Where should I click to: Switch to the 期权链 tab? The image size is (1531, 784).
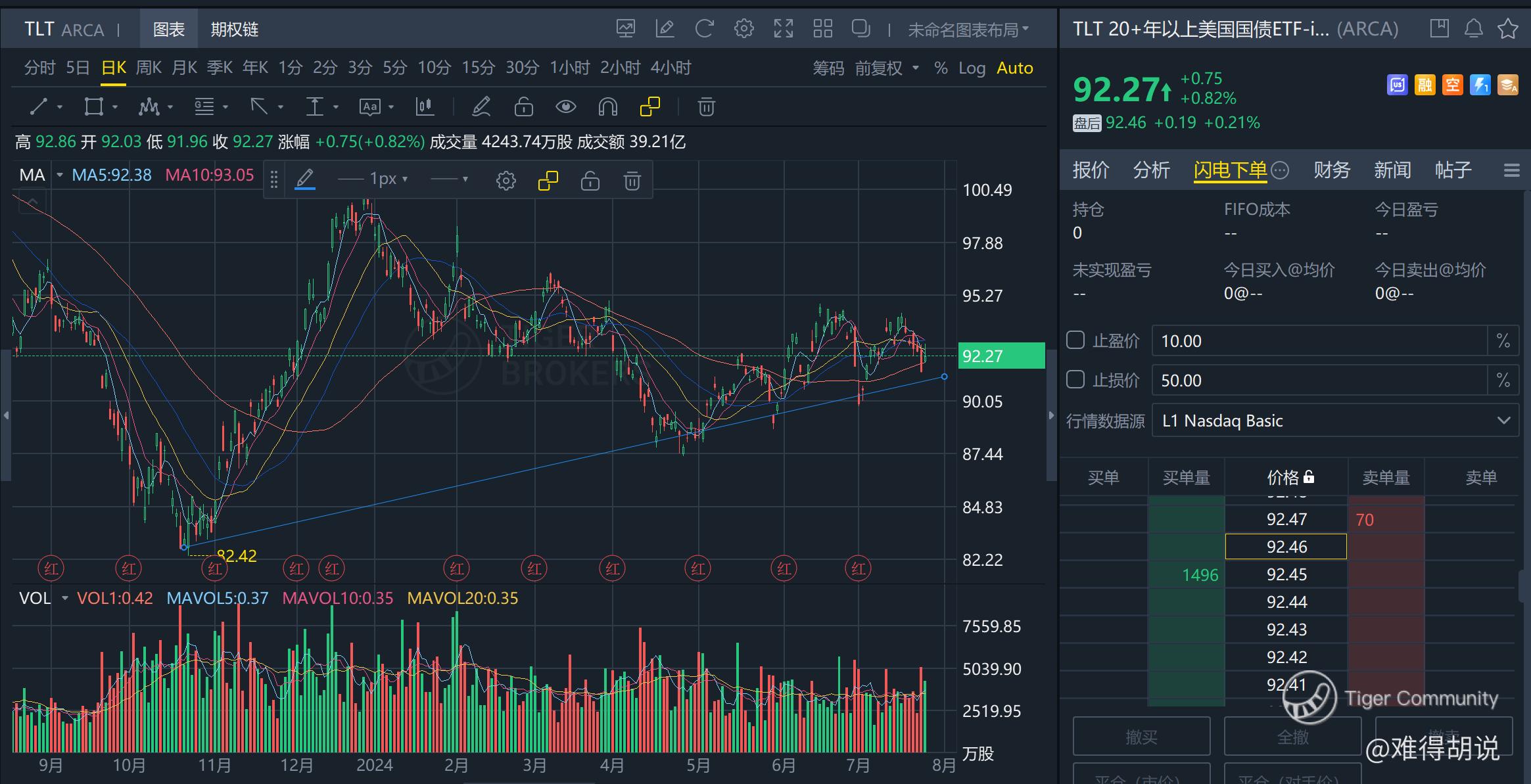tap(234, 30)
